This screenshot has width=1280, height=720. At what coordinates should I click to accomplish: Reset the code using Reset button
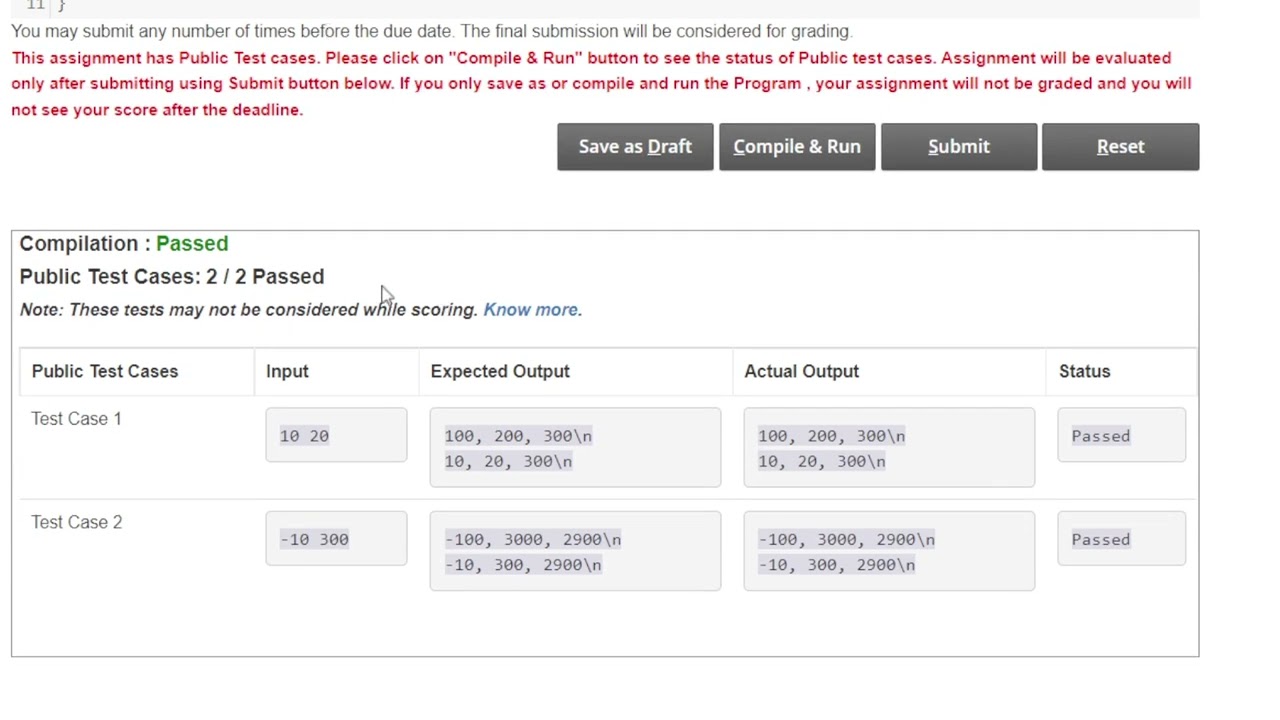tap(1120, 147)
